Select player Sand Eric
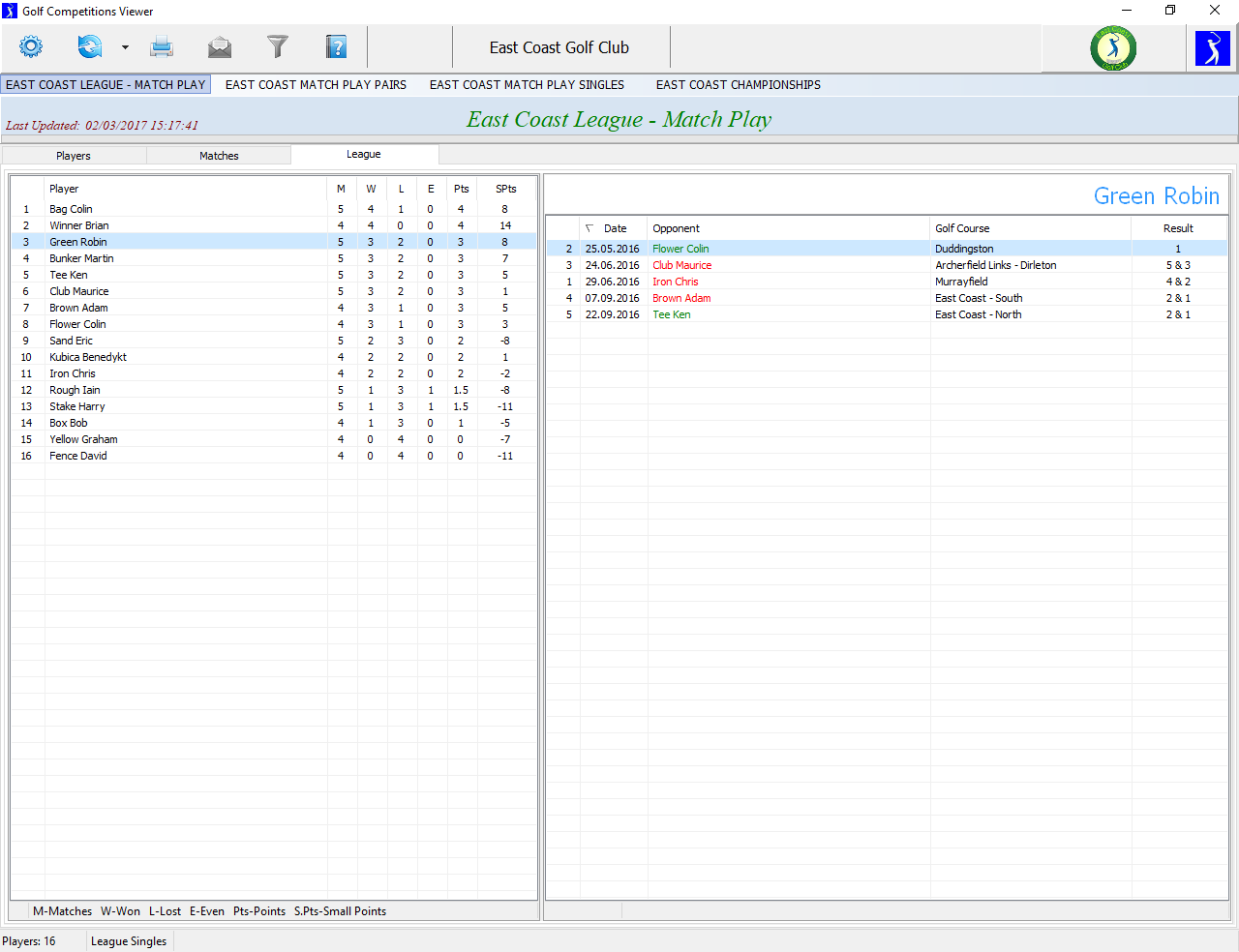This screenshot has height=952, width=1239. pos(273,341)
